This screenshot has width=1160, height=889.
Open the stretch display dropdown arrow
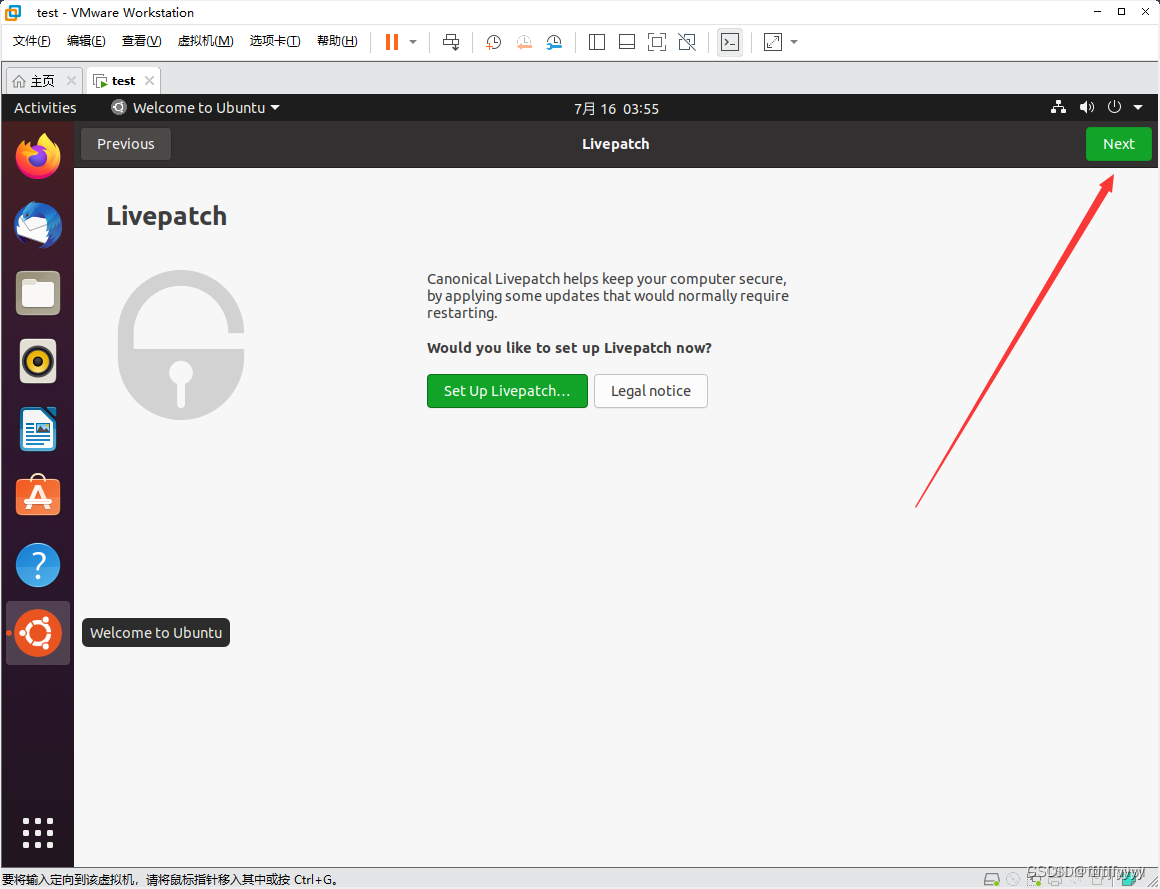point(794,42)
